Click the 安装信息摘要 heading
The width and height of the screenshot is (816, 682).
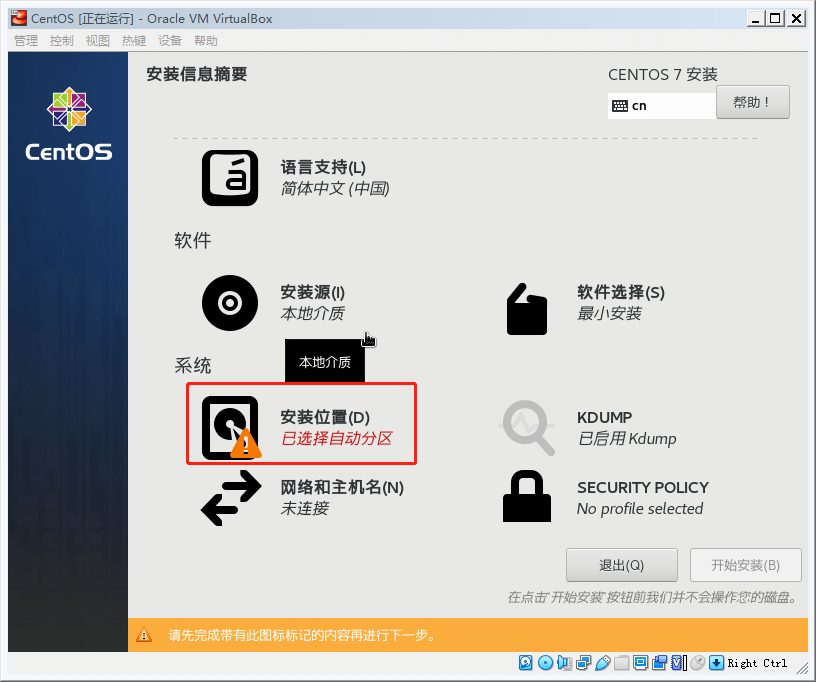point(197,74)
